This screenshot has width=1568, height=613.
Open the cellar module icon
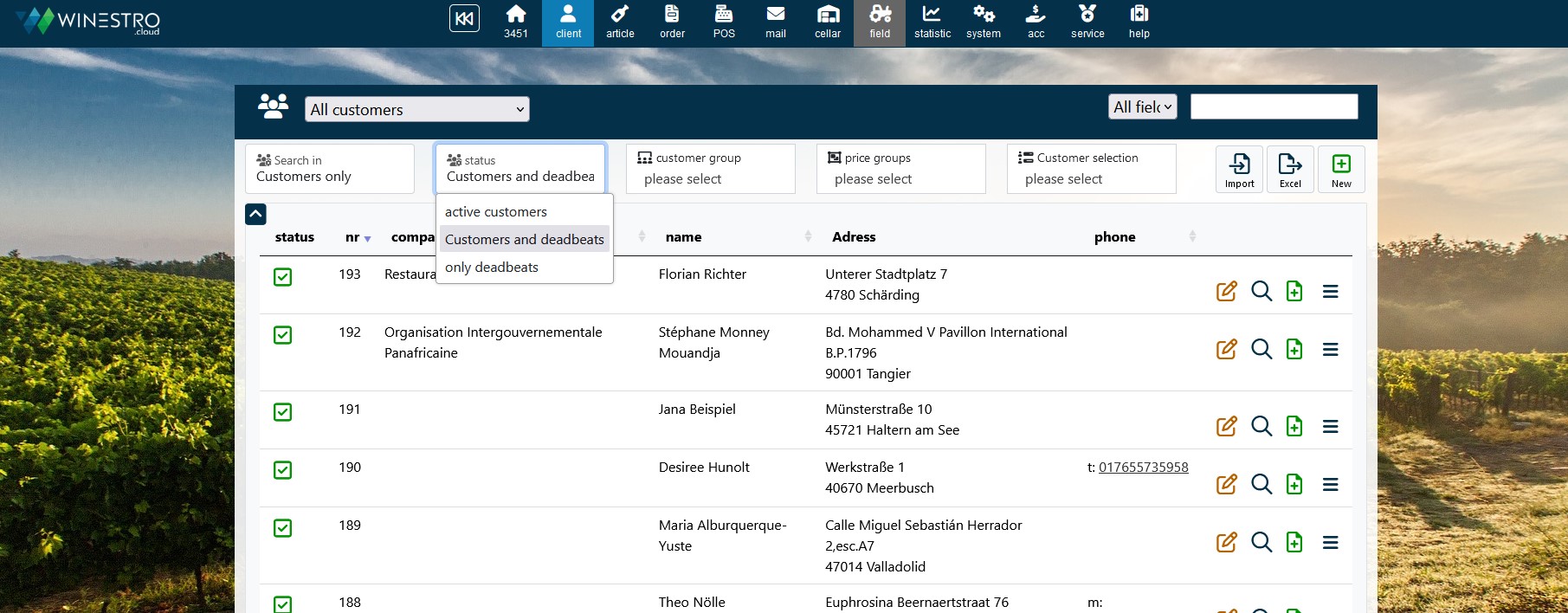pyautogui.click(x=828, y=23)
